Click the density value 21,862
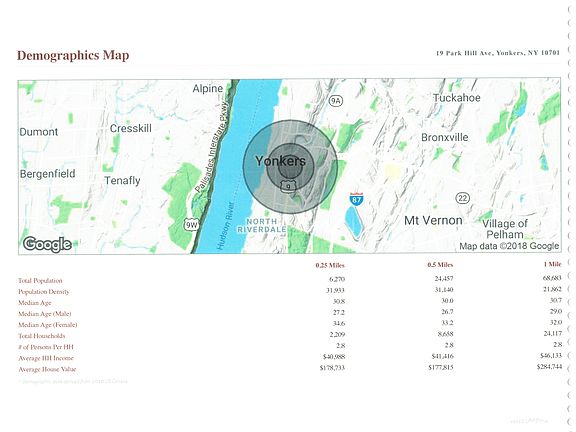576x432 pixels. 552,289
